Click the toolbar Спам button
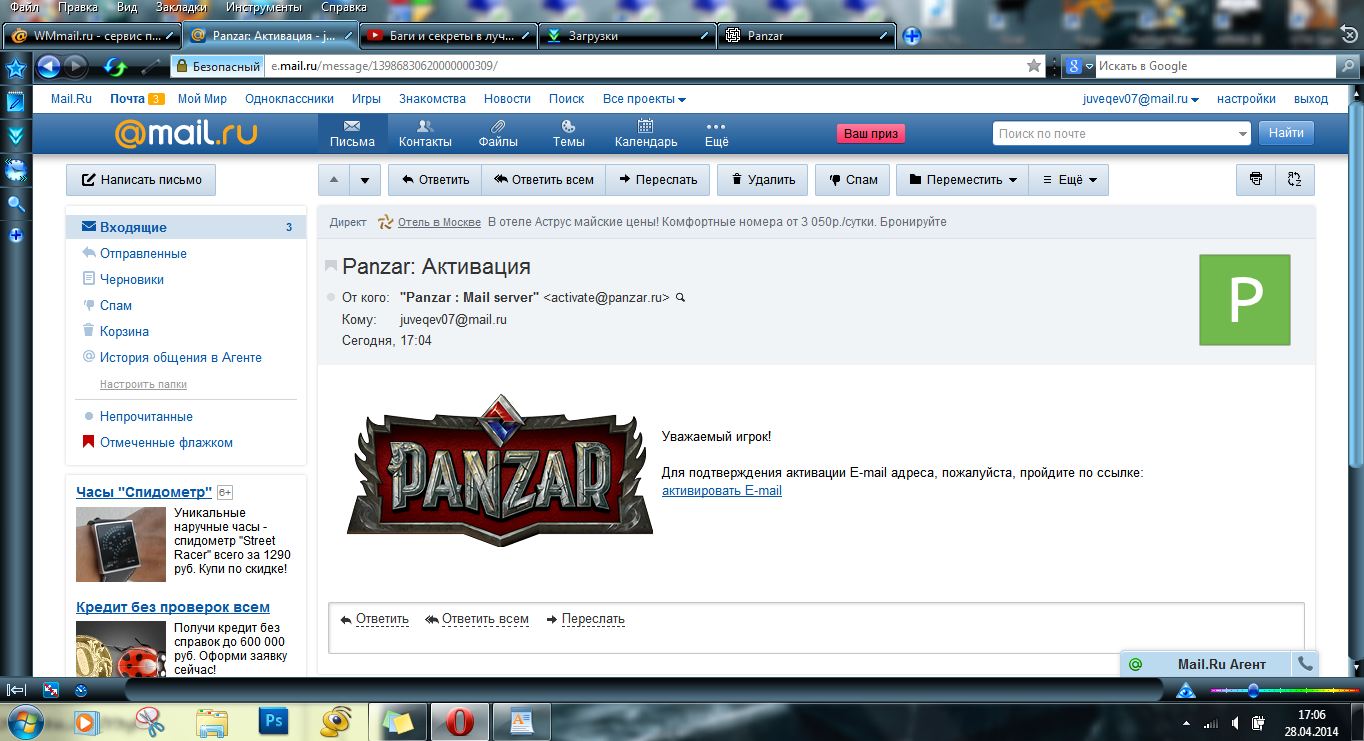Viewport: 1364px width, 741px height. pyautogui.click(x=852, y=180)
